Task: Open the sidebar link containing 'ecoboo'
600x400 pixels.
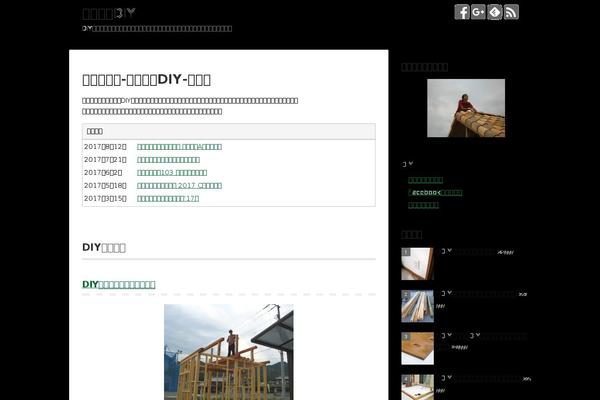Action: point(435,193)
